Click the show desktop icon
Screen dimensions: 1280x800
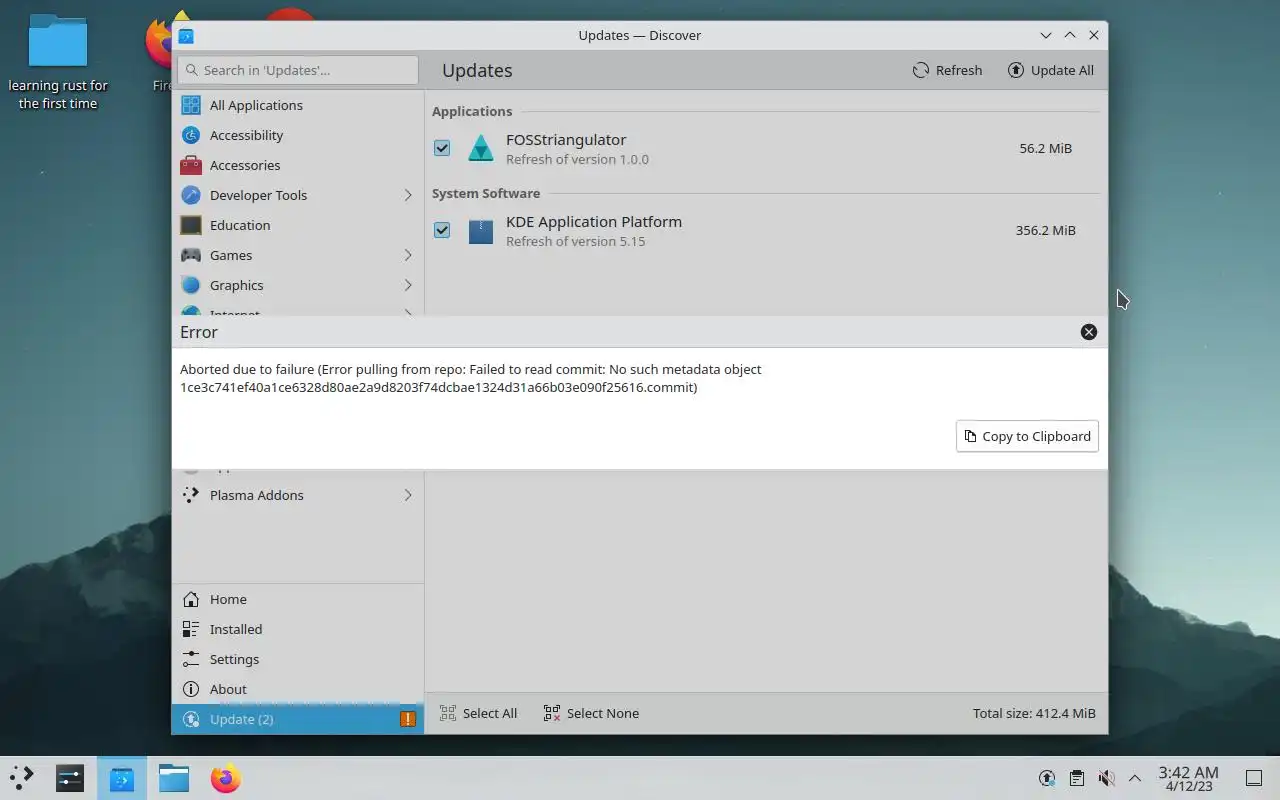1254,778
